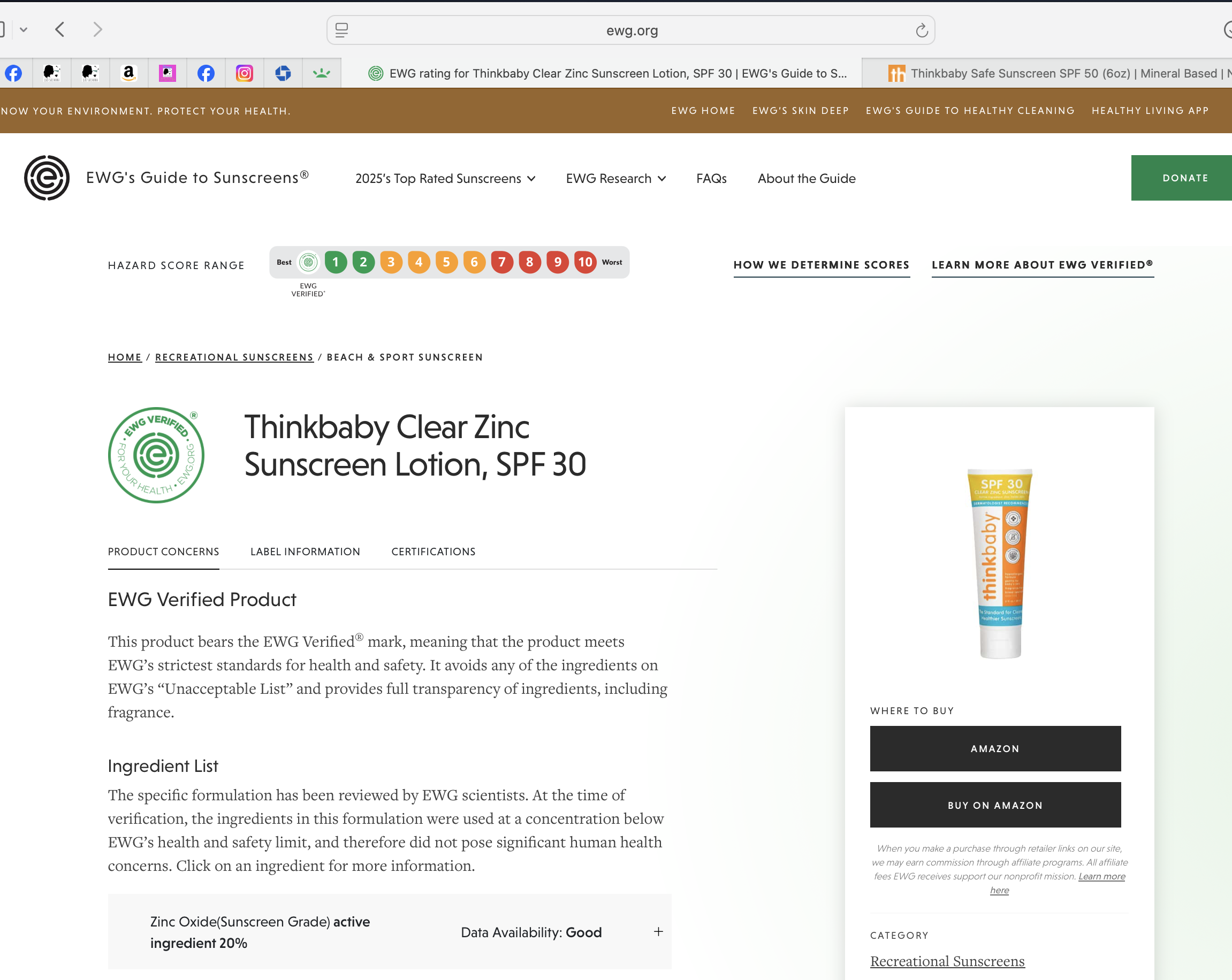Click EWG's Guide to Sunscreens site title
This screenshot has height=980, width=1232.
197,178
